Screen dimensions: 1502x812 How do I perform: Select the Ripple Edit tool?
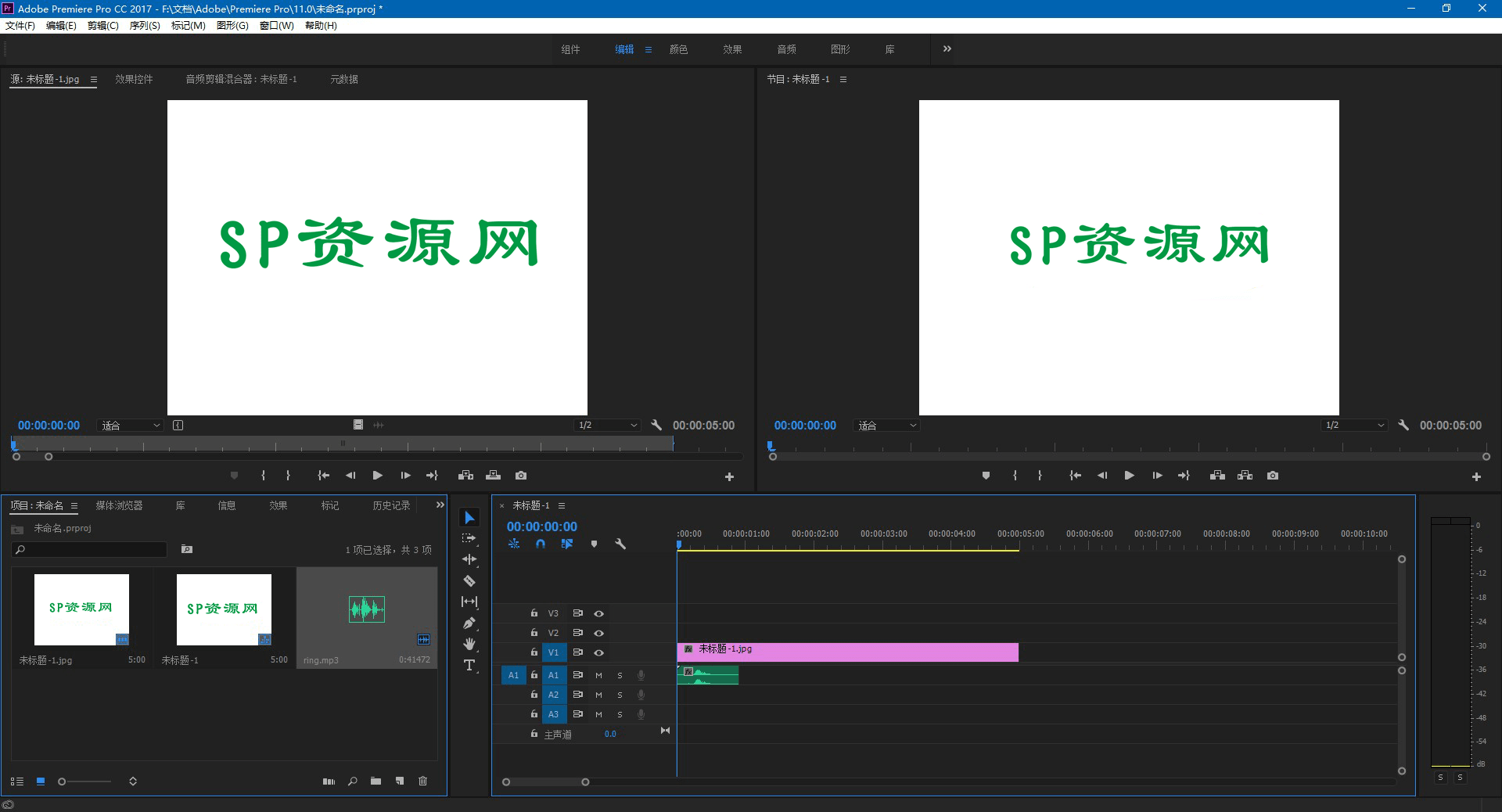469,559
